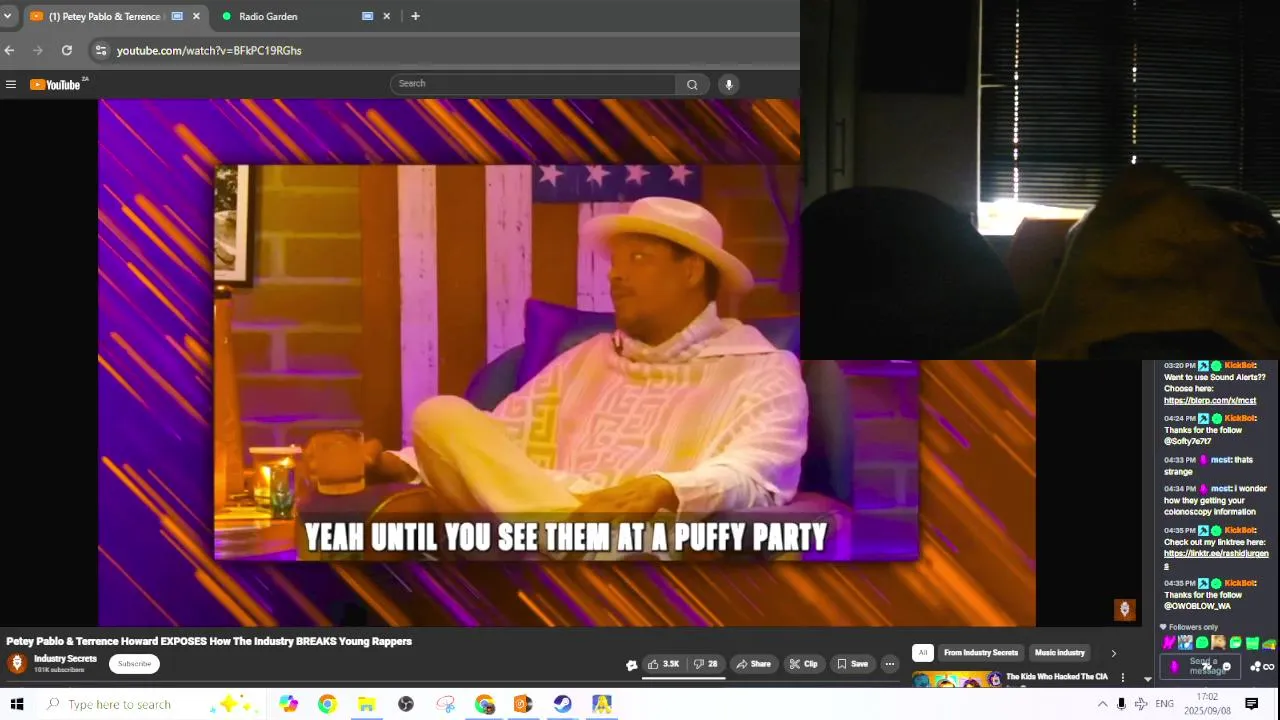Focus the YouTube search box
The height and width of the screenshot is (720, 1280).
pos(533,84)
